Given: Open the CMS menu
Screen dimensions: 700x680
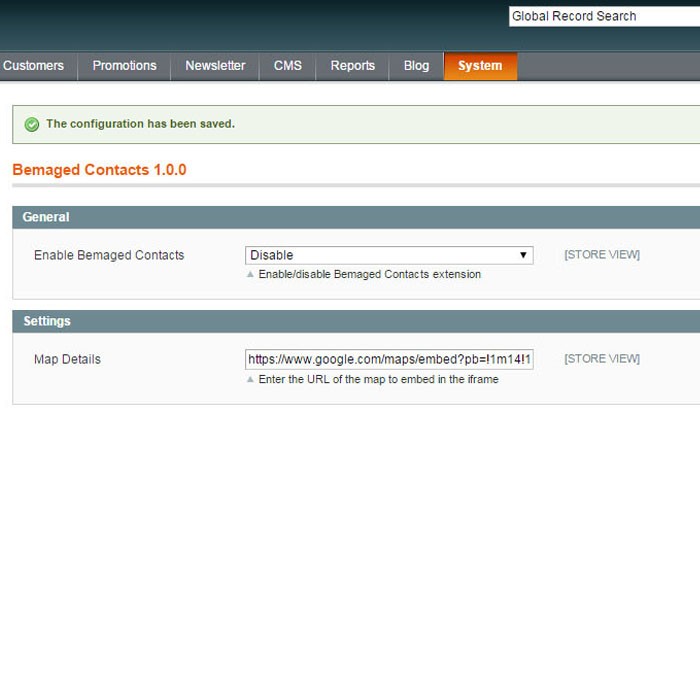Looking at the screenshot, I should point(288,66).
